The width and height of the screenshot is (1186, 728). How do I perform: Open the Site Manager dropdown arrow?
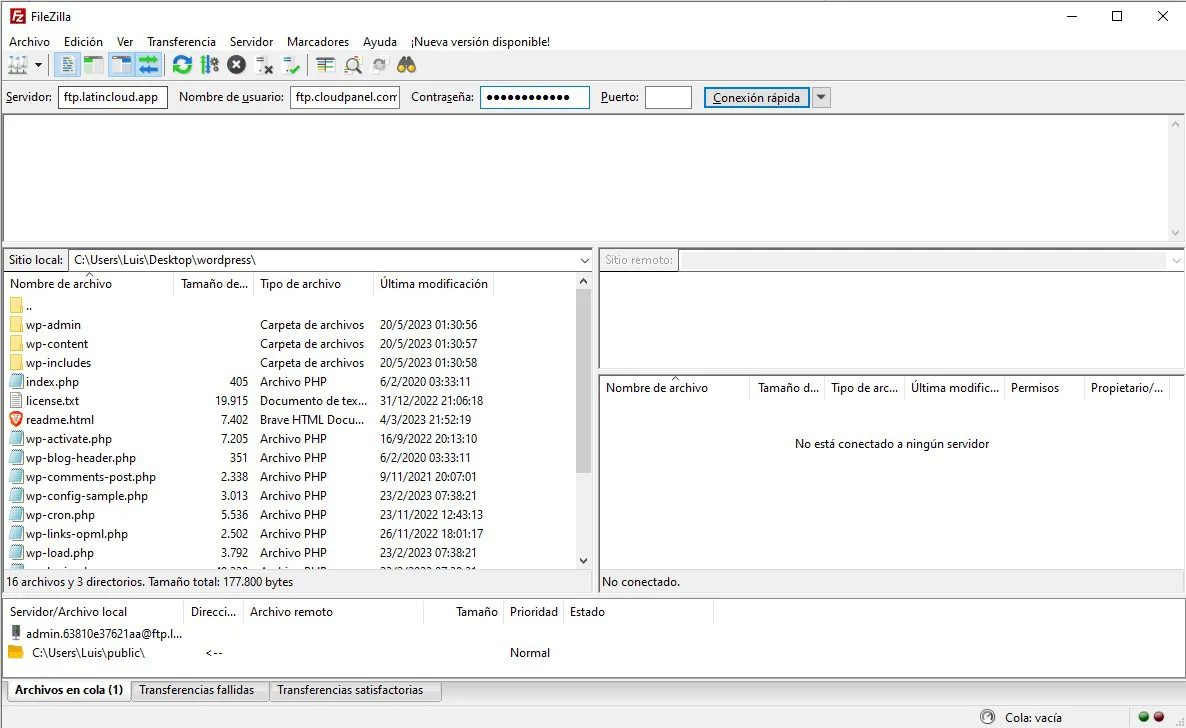coord(39,65)
